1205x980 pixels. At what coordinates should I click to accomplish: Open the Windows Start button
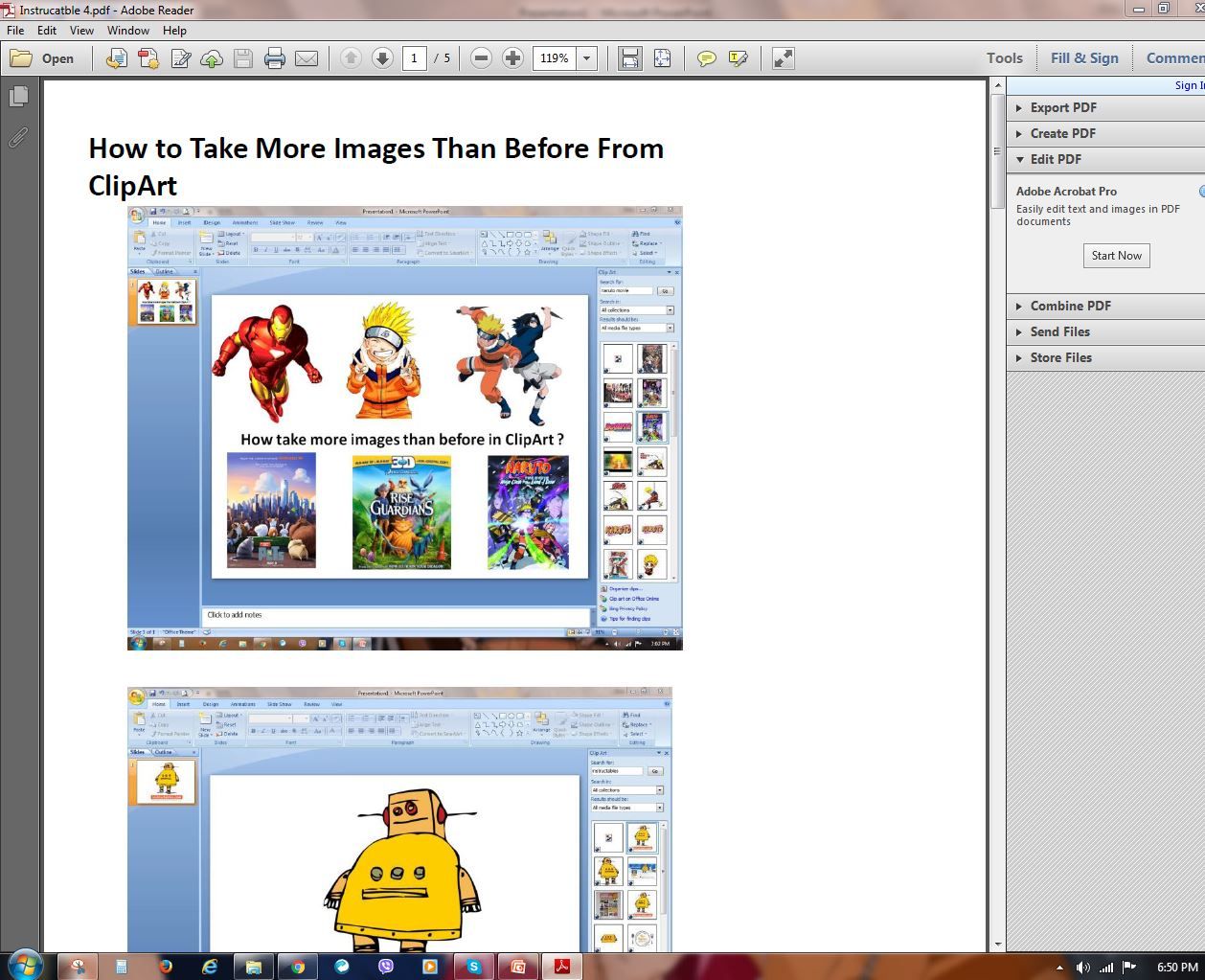click(24, 966)
